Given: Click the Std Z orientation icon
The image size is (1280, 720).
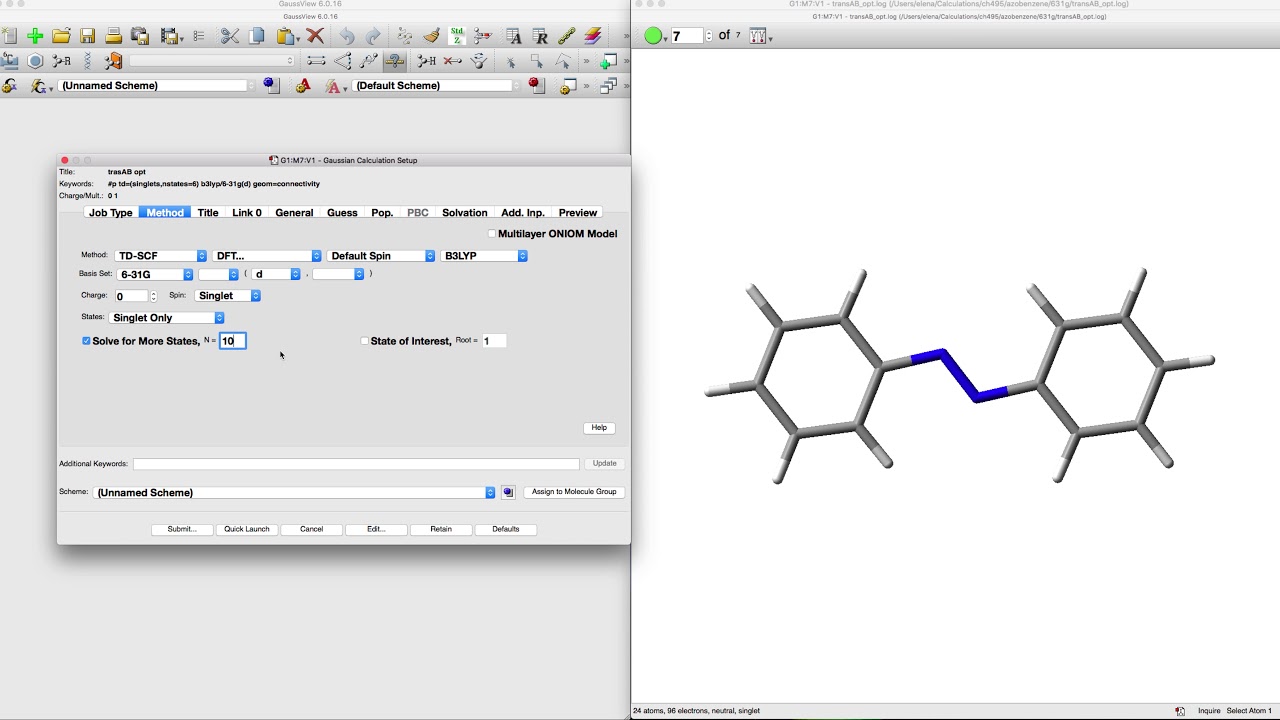Looking at the screenshot, I should 457,36.
